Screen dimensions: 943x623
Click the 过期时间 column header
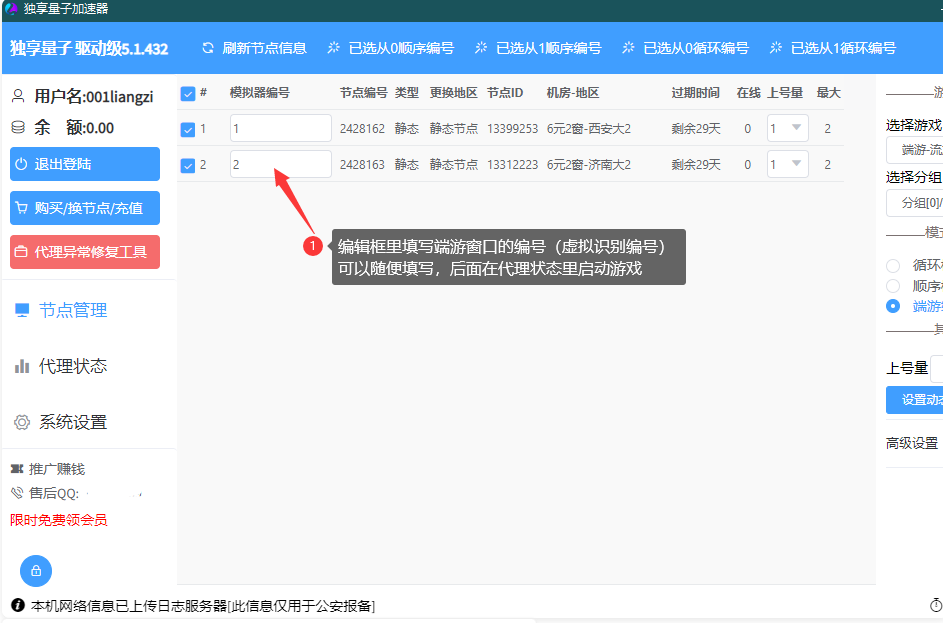pos(696,93)
